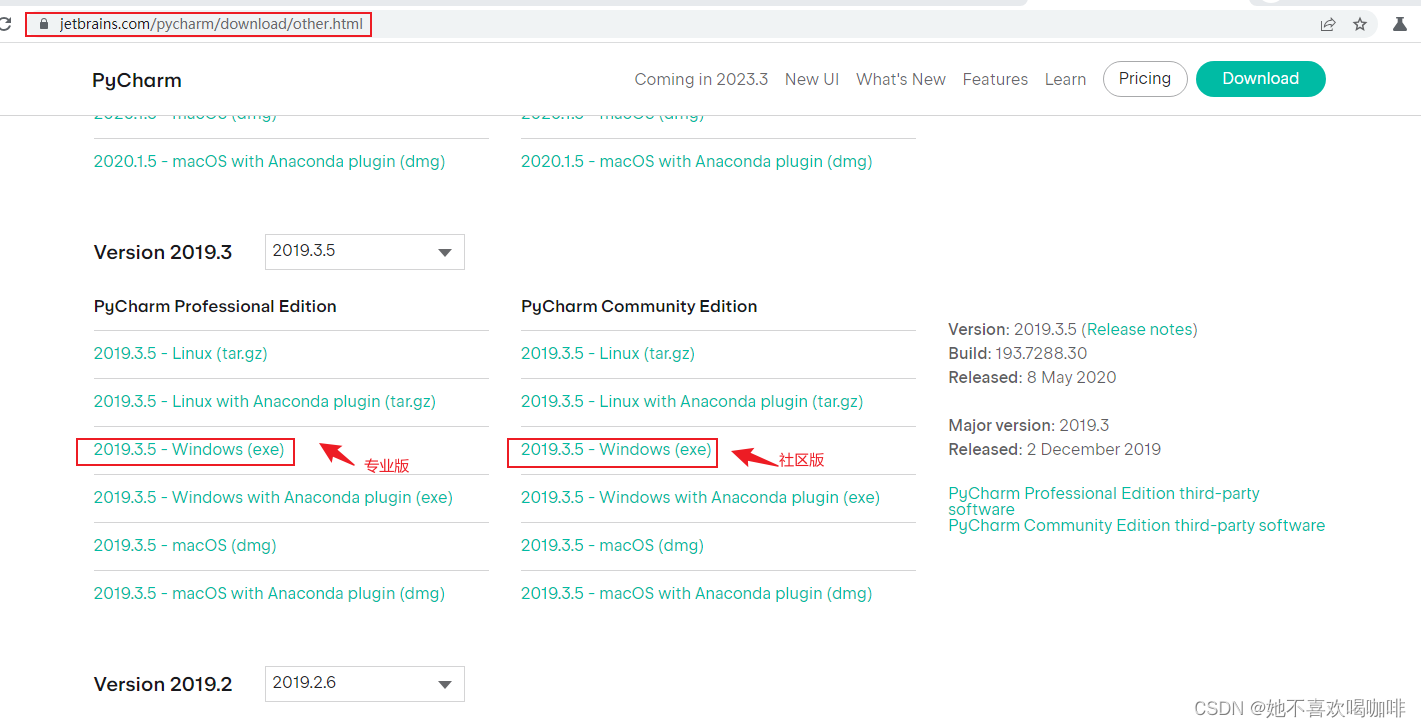
Task: Download Professional 2019.3.5 Linux with Anaconda plugin
Action: pos(265,401)
